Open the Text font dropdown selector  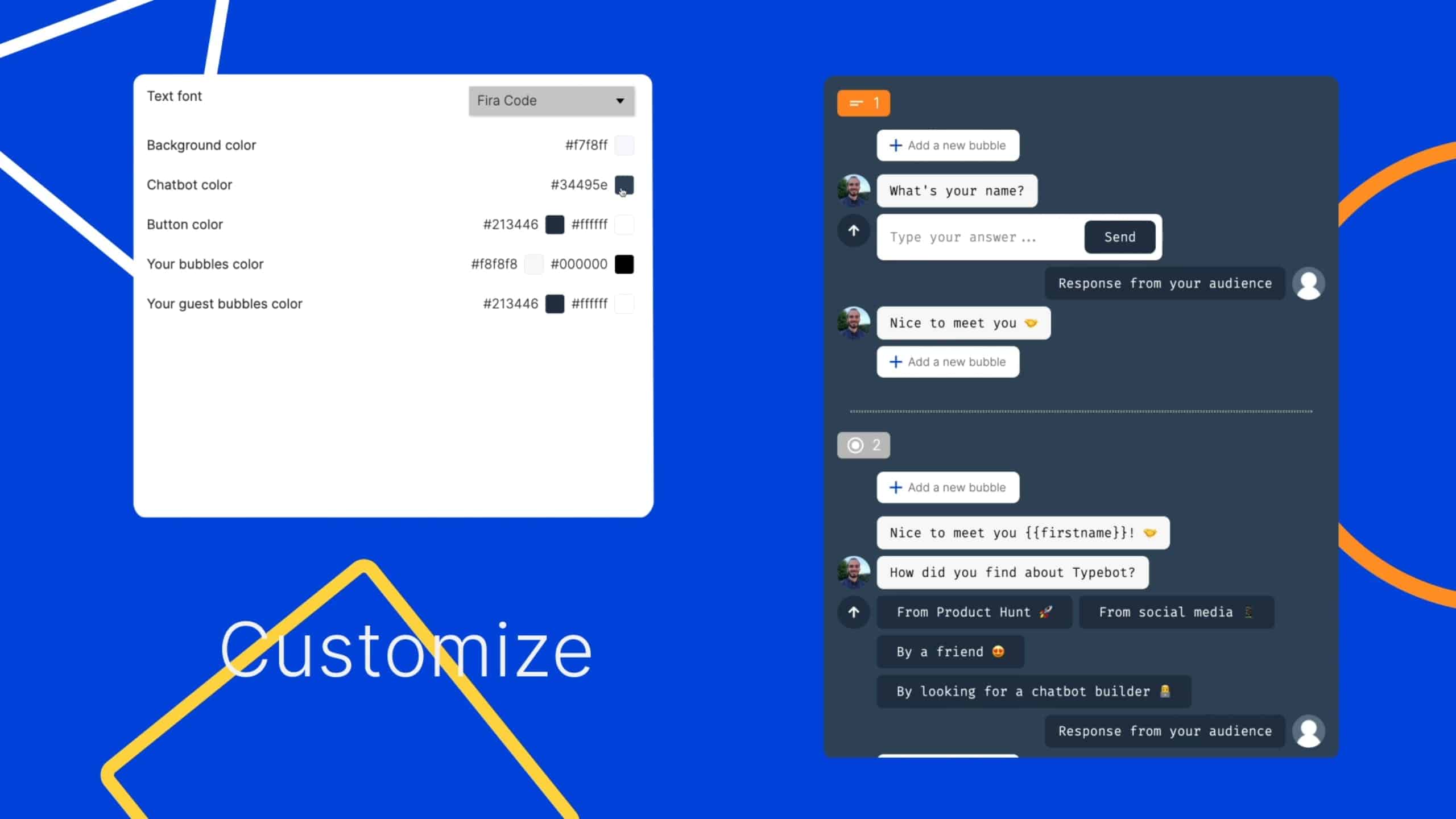point(551,100)
